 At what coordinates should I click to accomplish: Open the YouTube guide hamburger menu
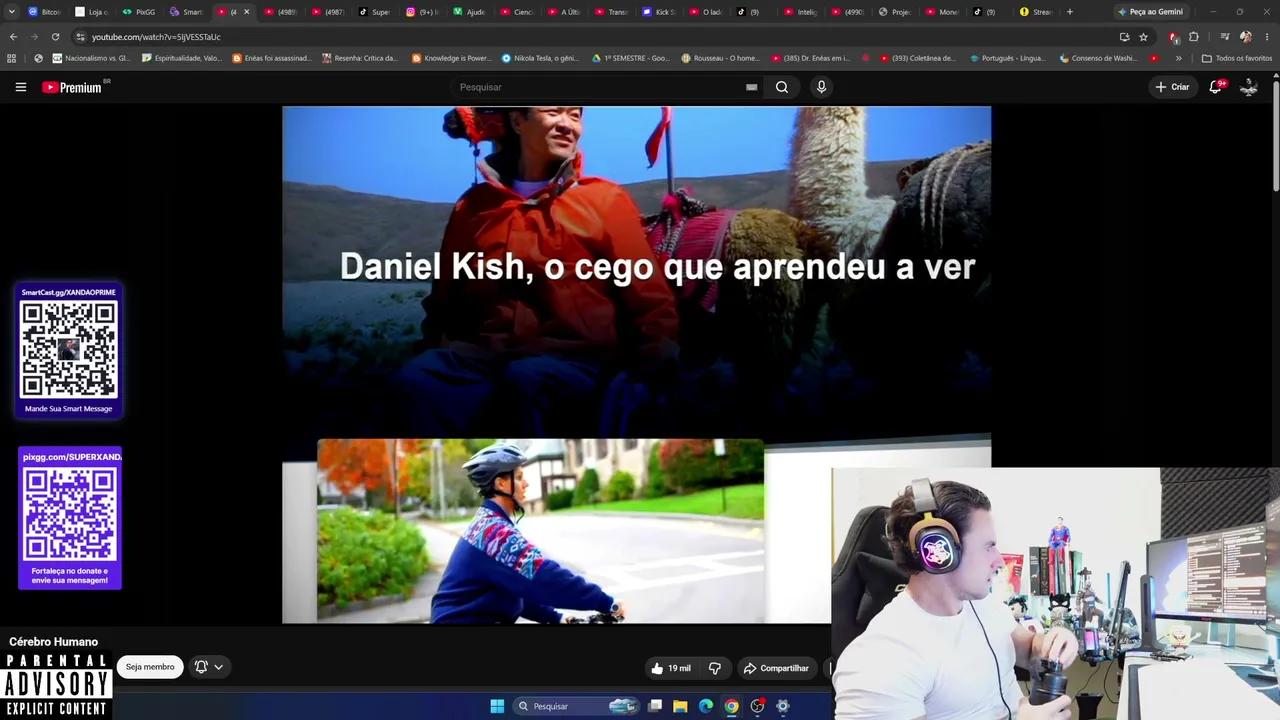coord(20,87)
